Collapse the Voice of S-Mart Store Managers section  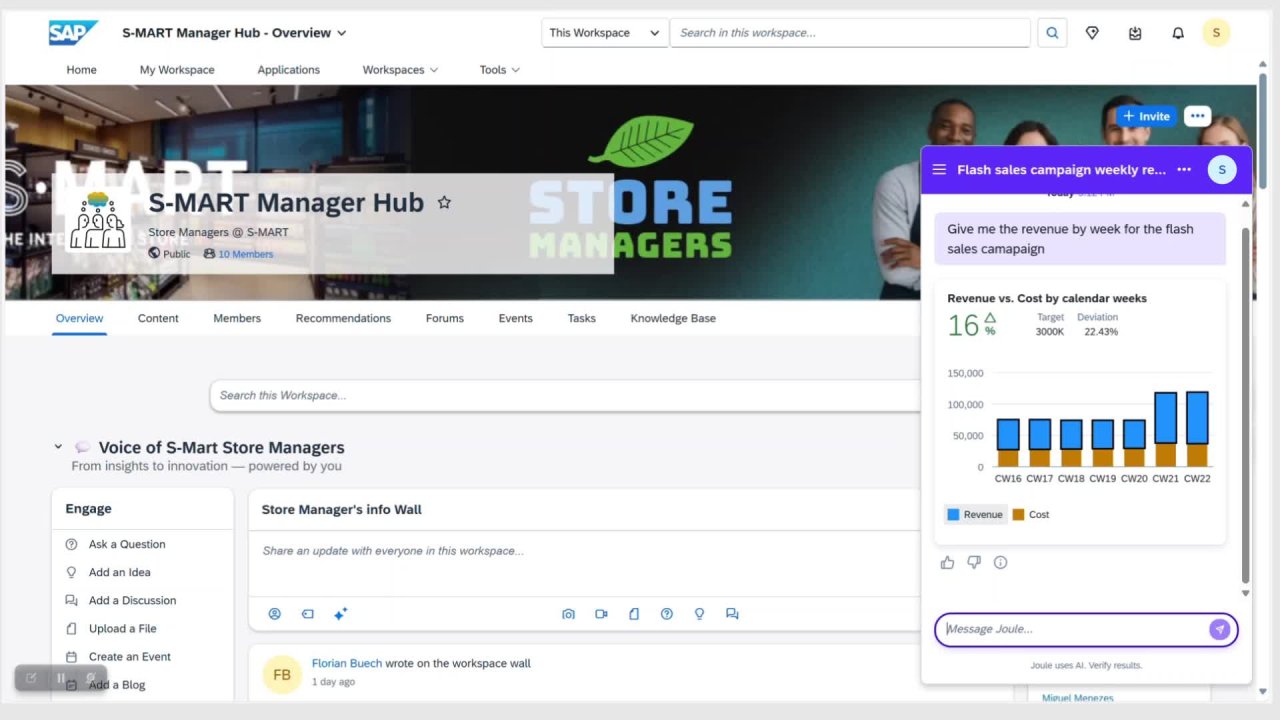[58, 447]
